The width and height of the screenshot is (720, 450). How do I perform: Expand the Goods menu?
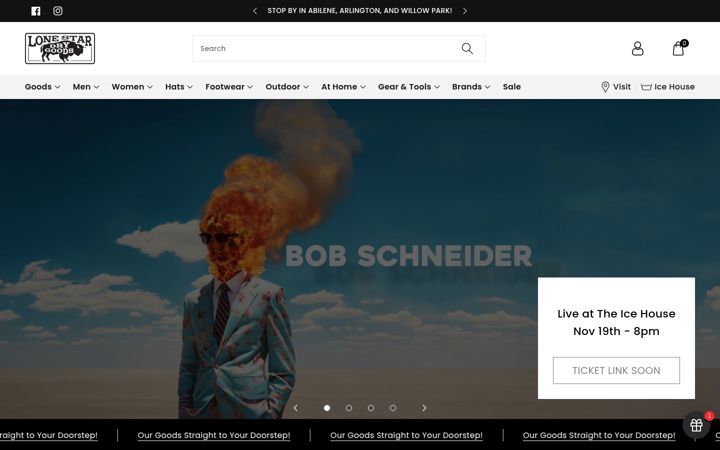(x=42, y=87)
